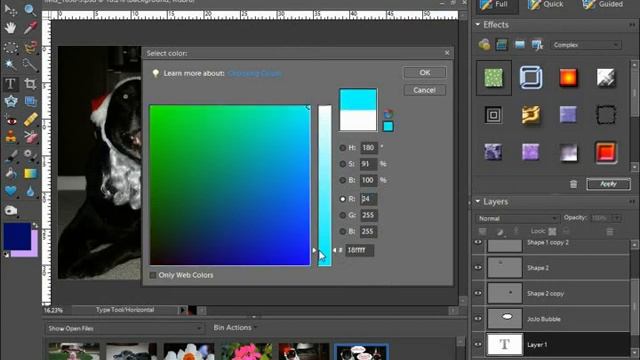Select the Gradient tool
This screenshot has height=360, width=640.
tap(30, 174)
